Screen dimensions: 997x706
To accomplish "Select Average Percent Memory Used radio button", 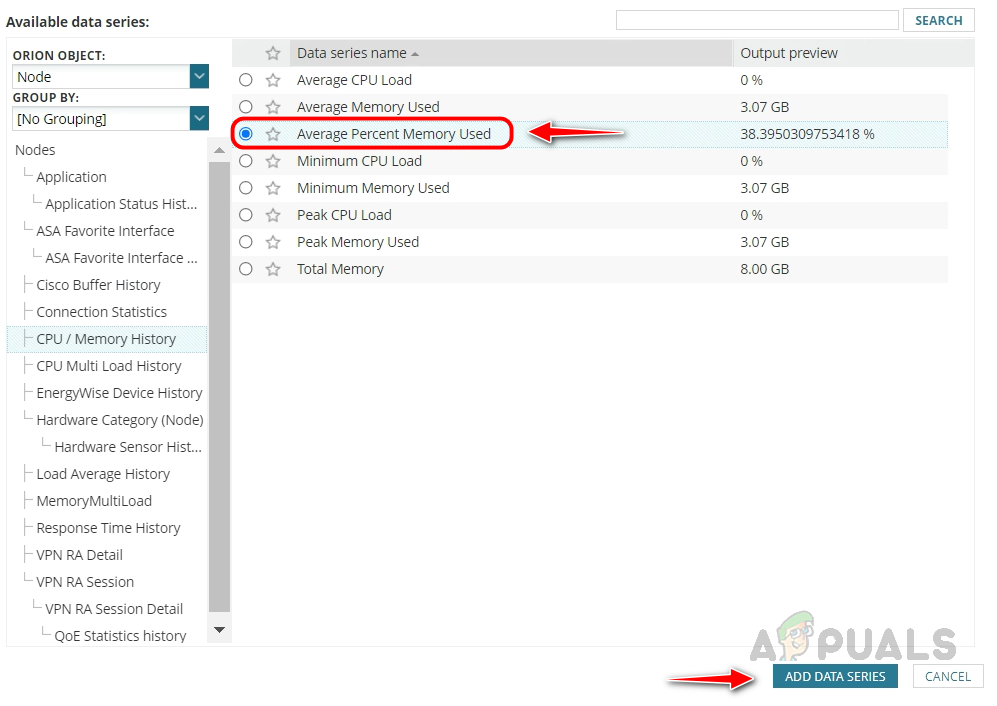I will [x=245, y=134].
